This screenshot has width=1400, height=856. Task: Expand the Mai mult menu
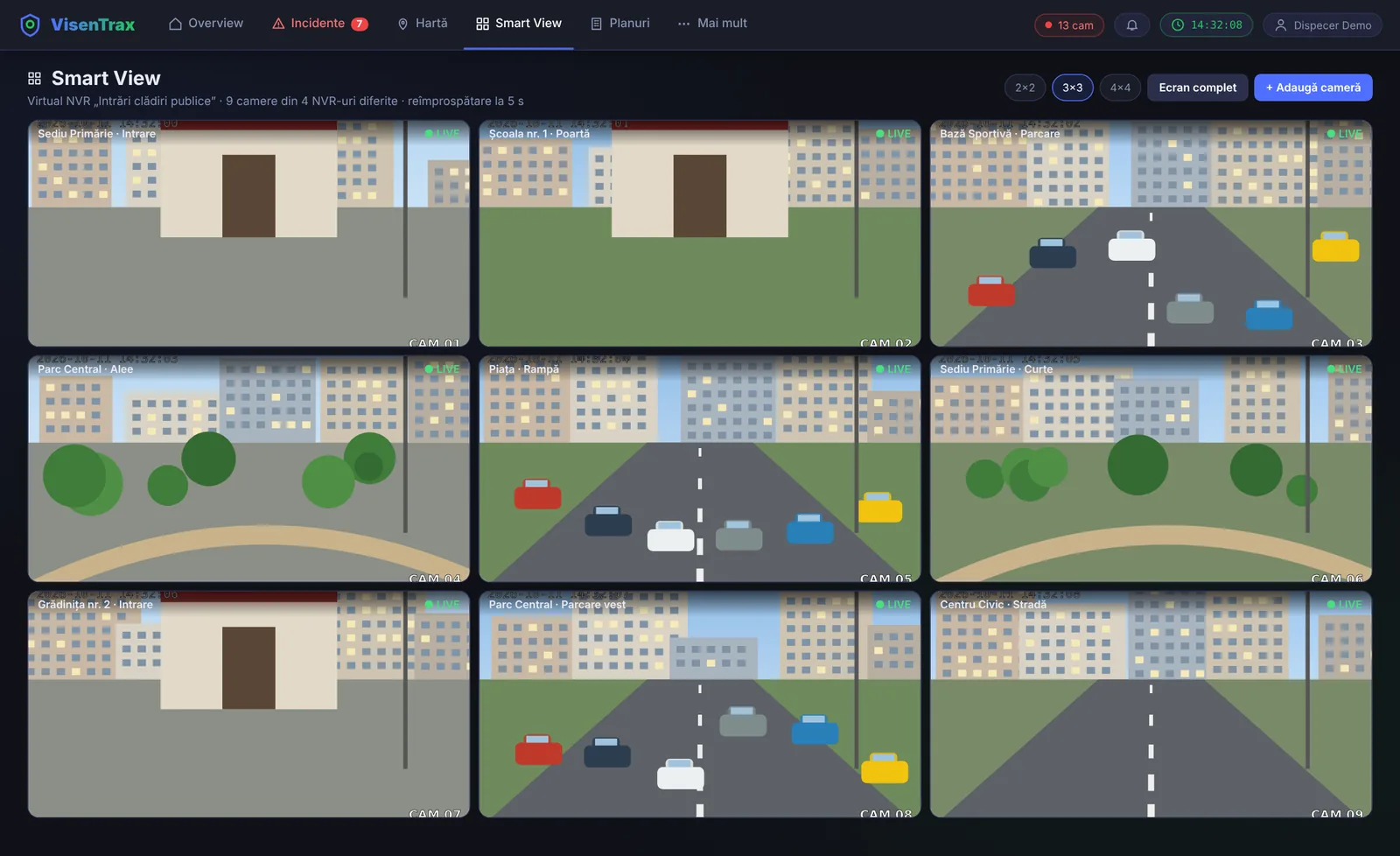(712, 24)
